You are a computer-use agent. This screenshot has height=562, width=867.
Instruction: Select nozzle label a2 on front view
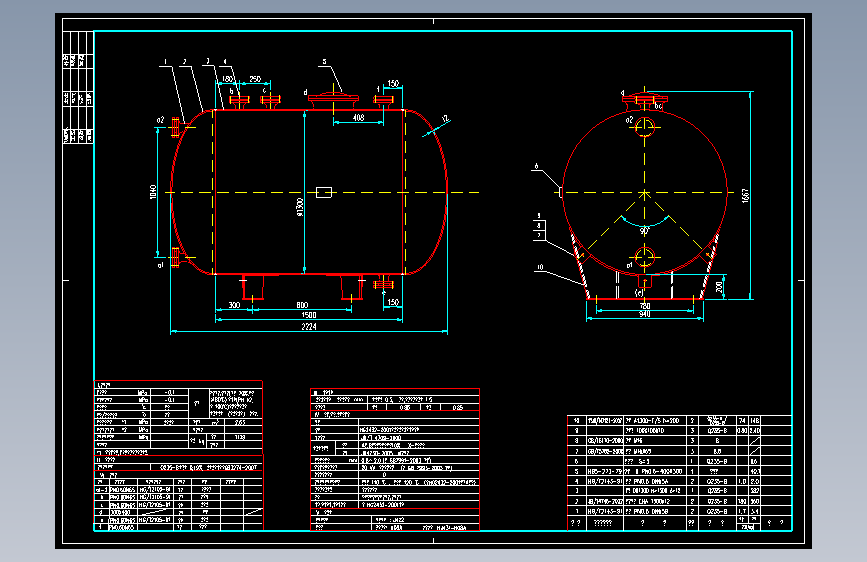(160, 119)
